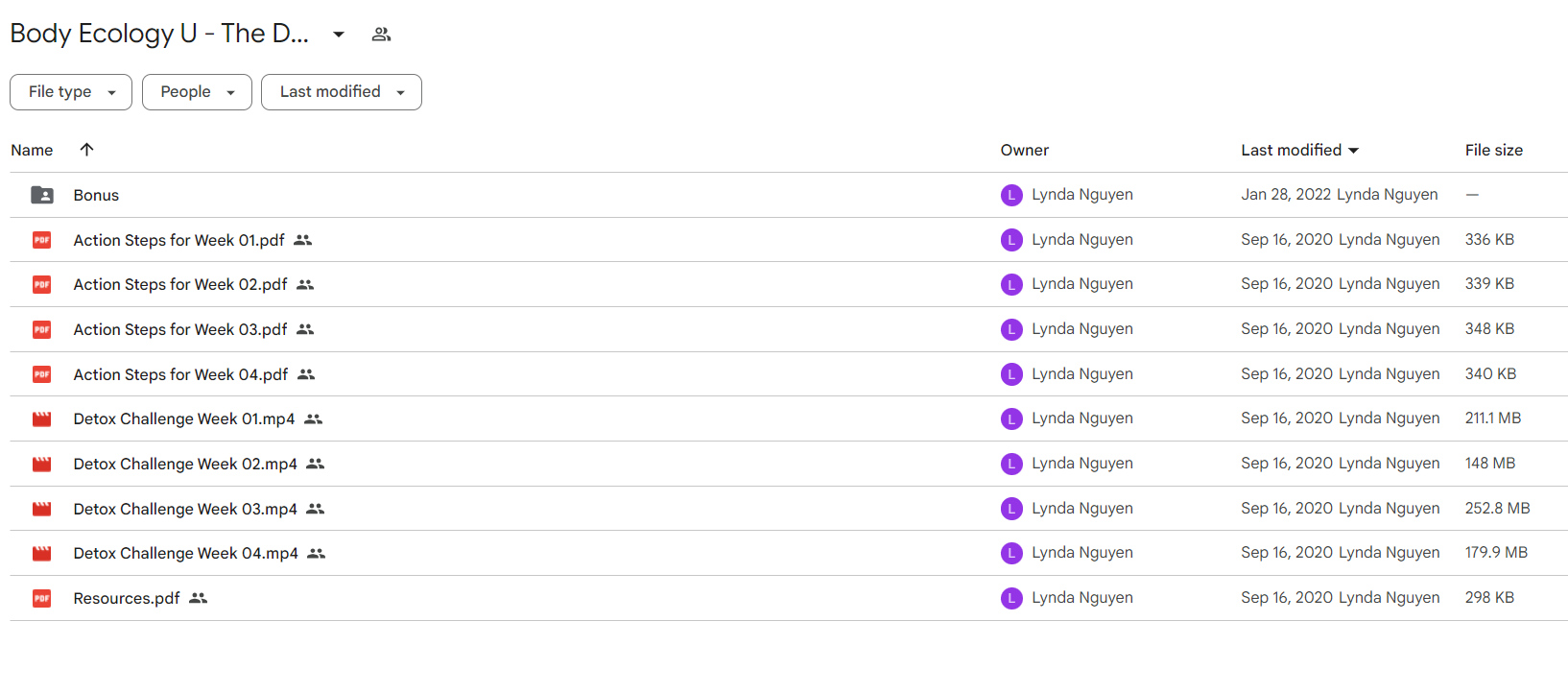
Task: Click the 252.8 MB file size
Action: (x=1498, y=508)
